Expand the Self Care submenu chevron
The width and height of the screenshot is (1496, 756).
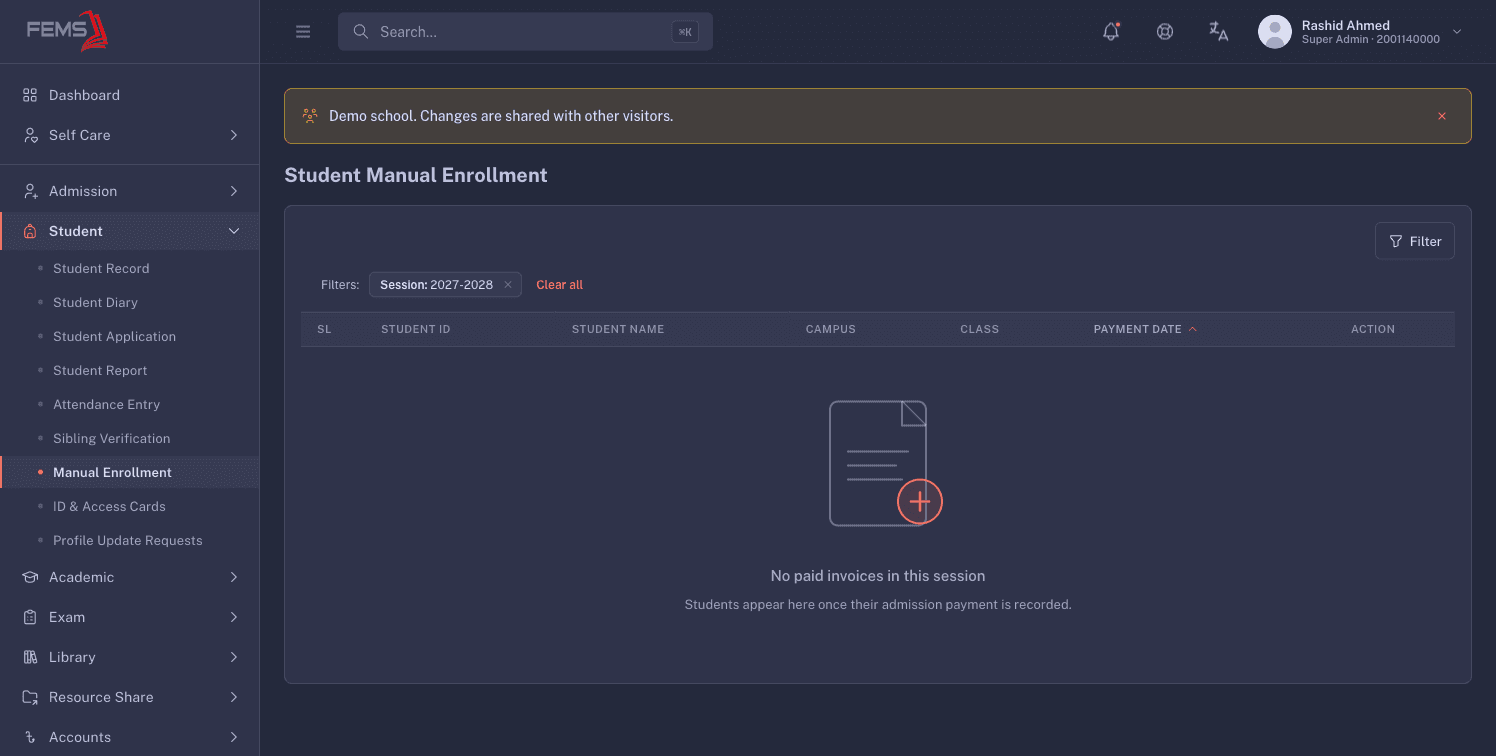pos(234,135)
